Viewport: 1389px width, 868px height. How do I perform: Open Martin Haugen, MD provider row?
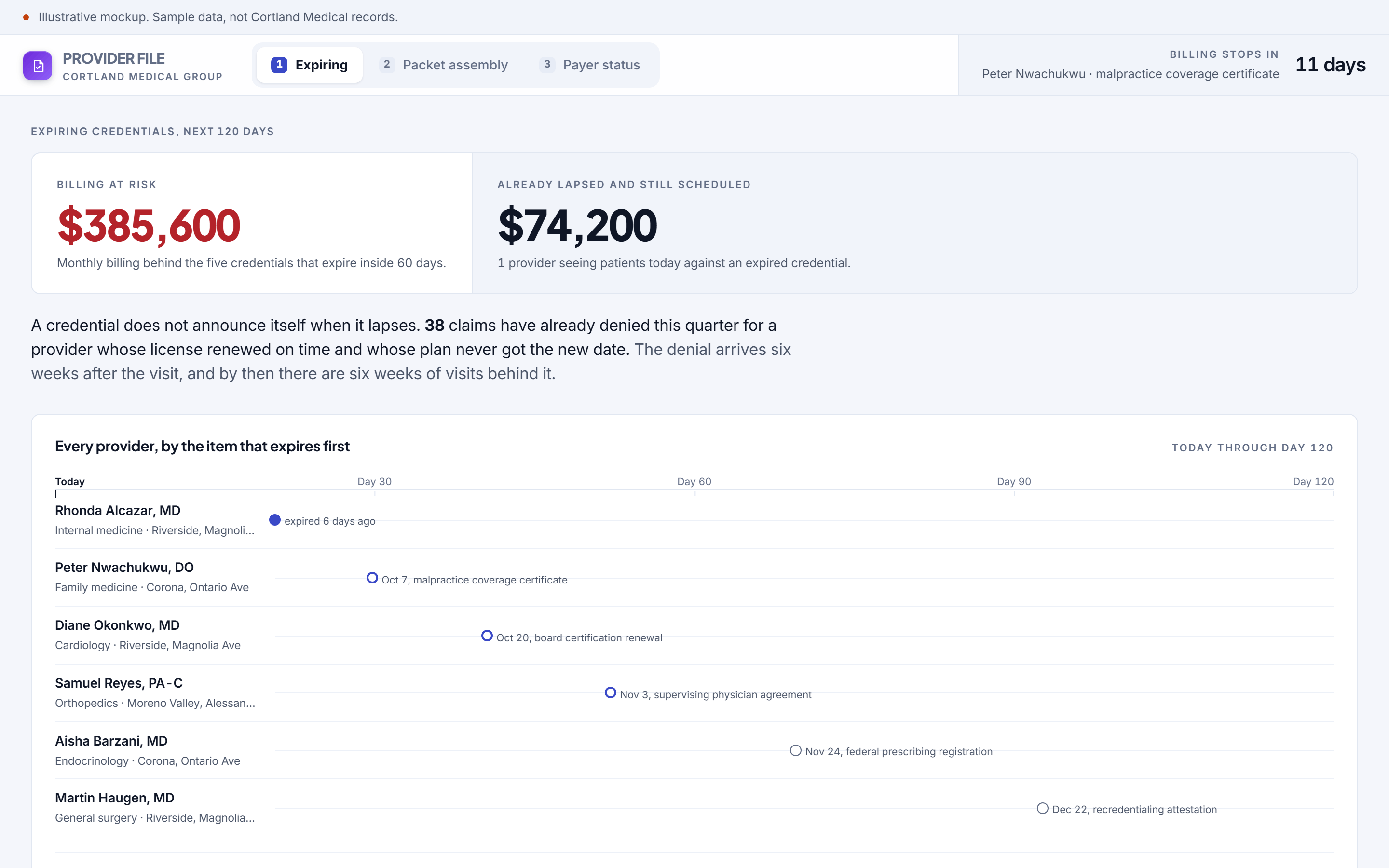click(694, 808)
